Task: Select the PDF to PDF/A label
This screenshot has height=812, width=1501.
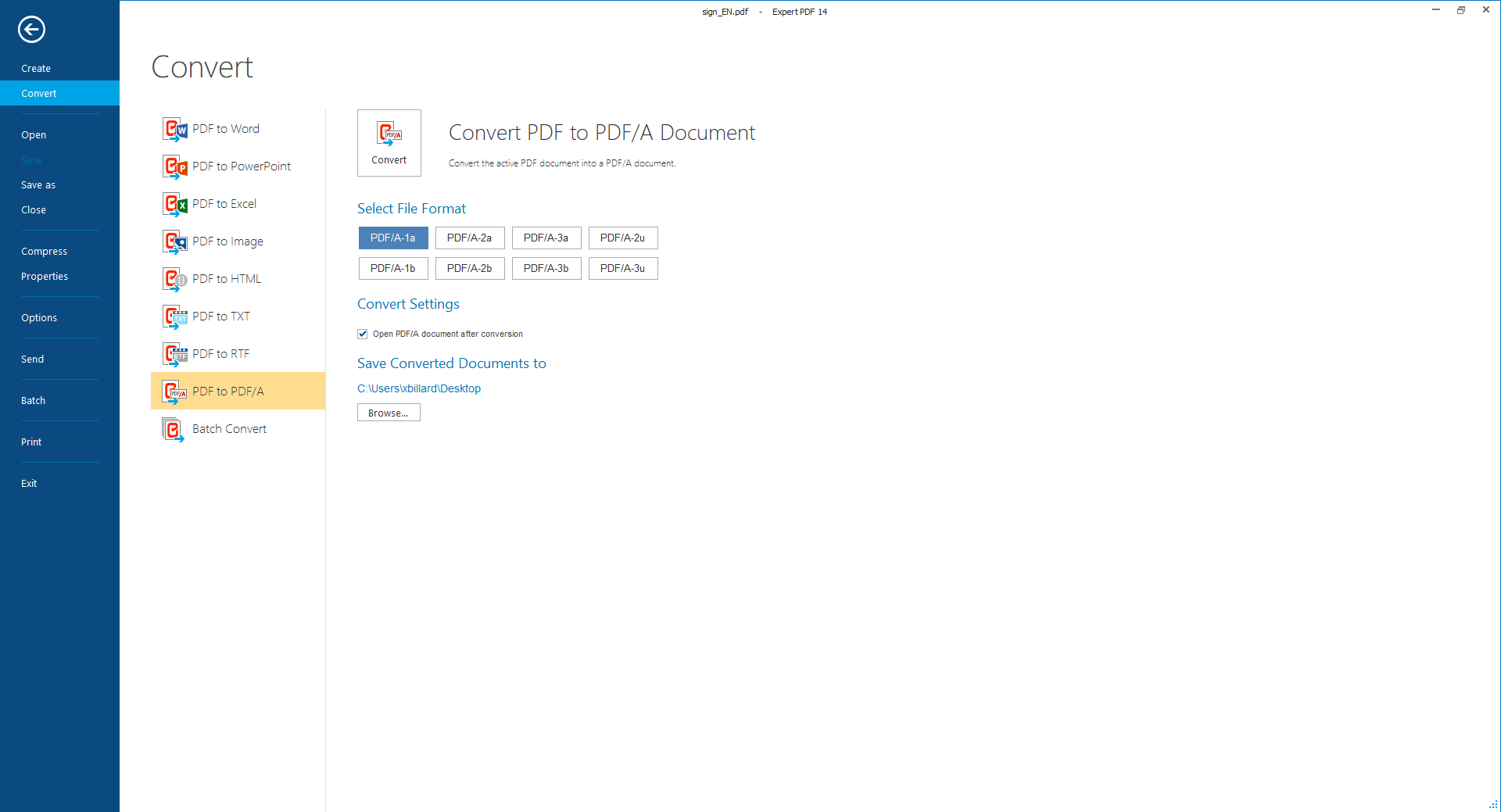Action: pos(228,392)
